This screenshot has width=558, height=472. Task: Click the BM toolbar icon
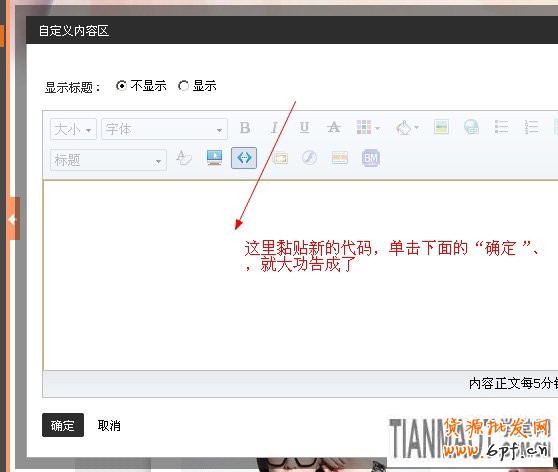point(370,158)
